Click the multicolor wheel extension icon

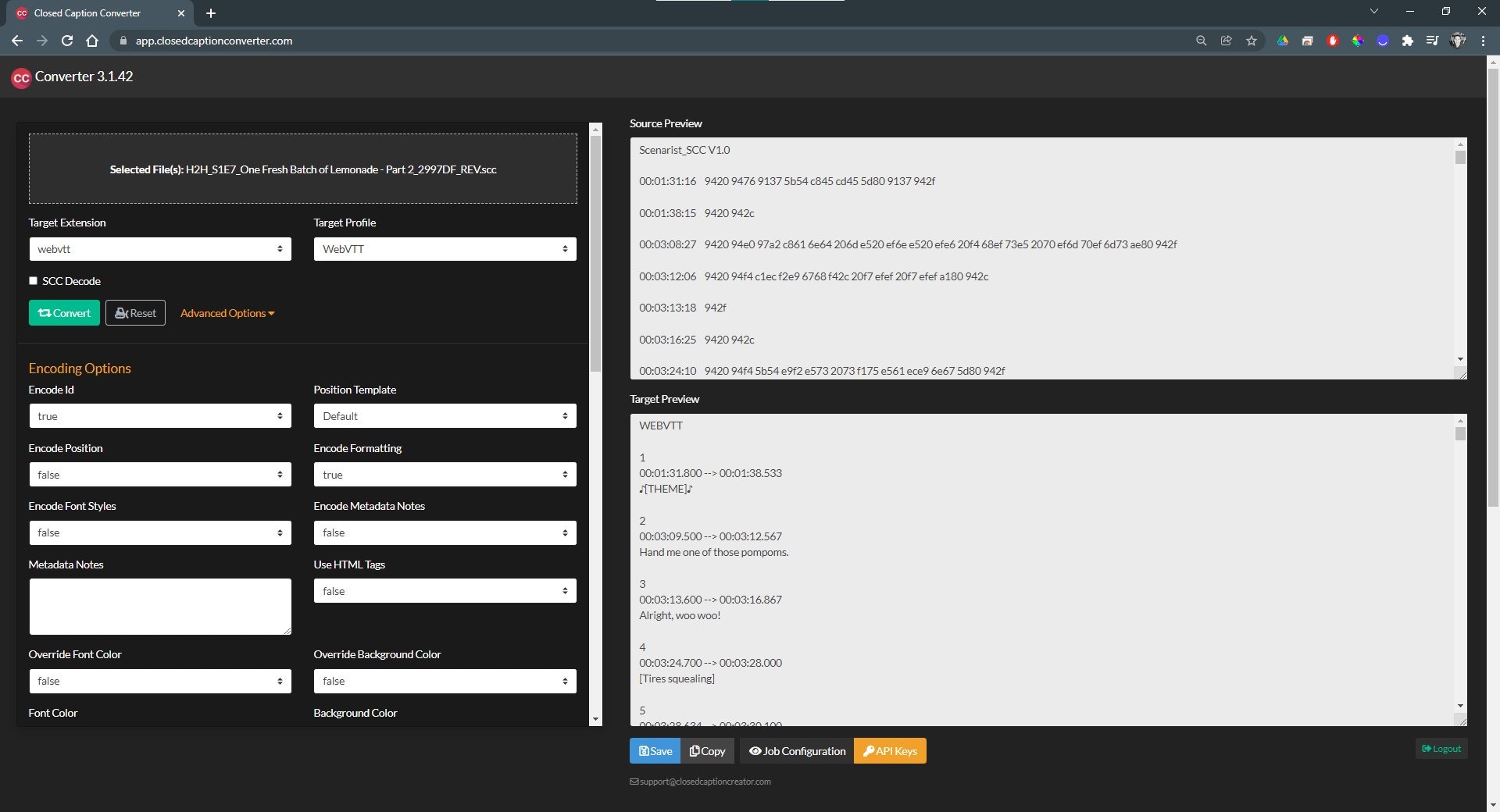click(1358, 41)
